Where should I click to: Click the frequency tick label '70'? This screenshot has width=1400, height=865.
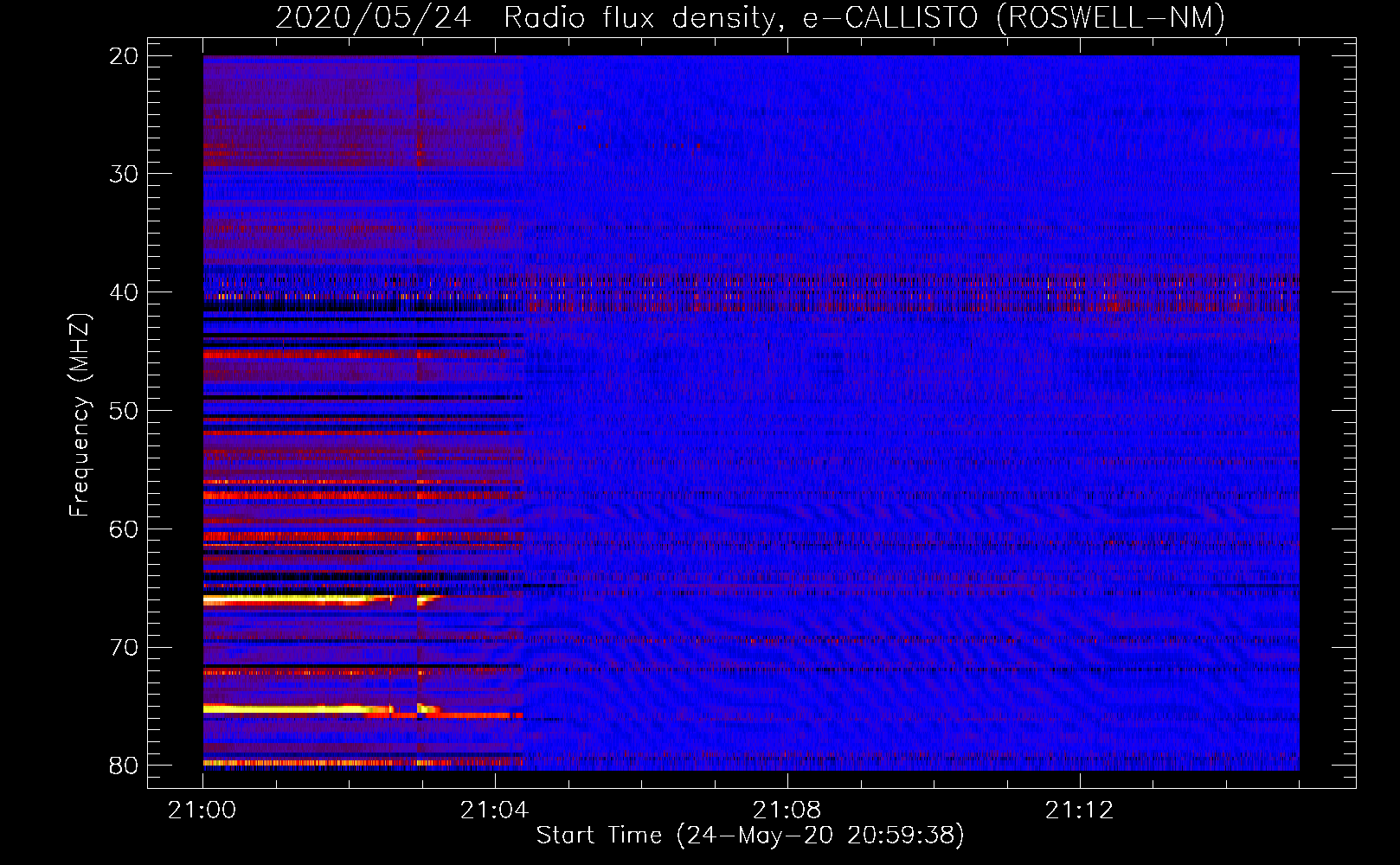click(x=124, y=648)
